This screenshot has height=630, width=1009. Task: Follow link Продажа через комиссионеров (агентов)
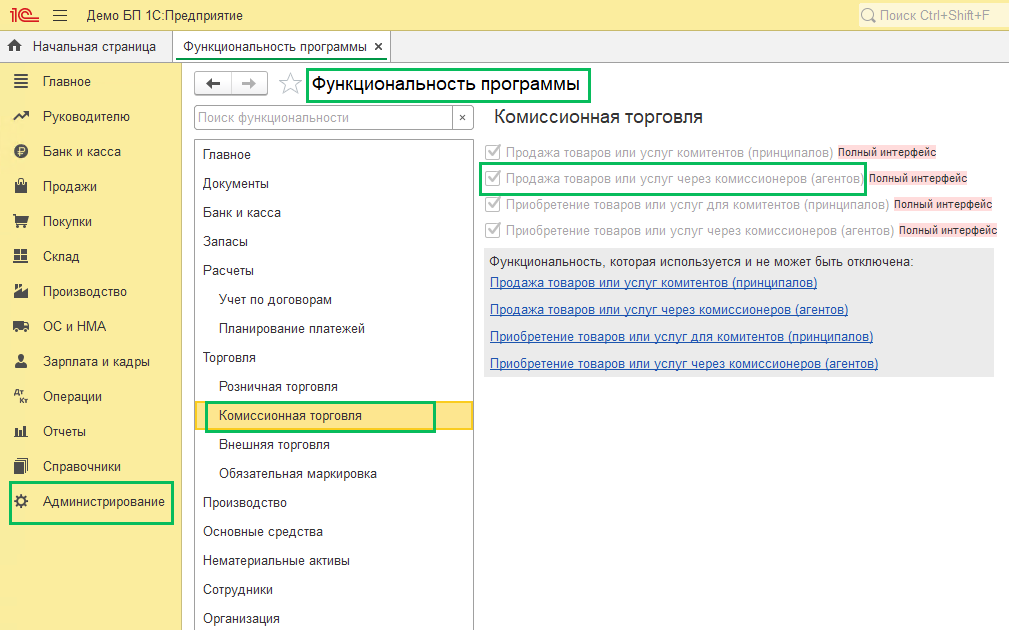(669, 310)
